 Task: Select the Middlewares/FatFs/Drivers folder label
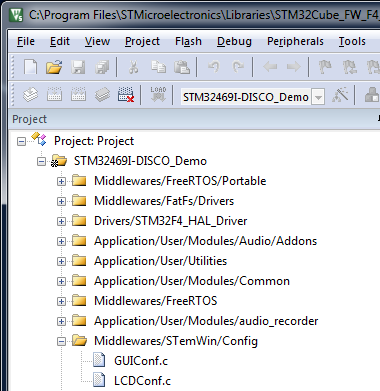[x=164, y=201]
